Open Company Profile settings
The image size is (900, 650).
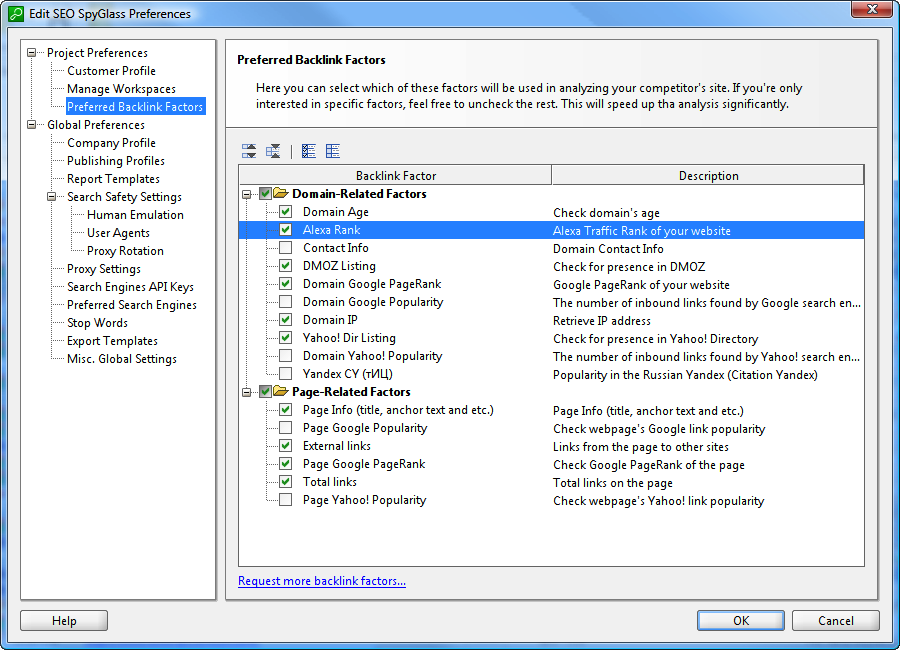coord(111,142)
